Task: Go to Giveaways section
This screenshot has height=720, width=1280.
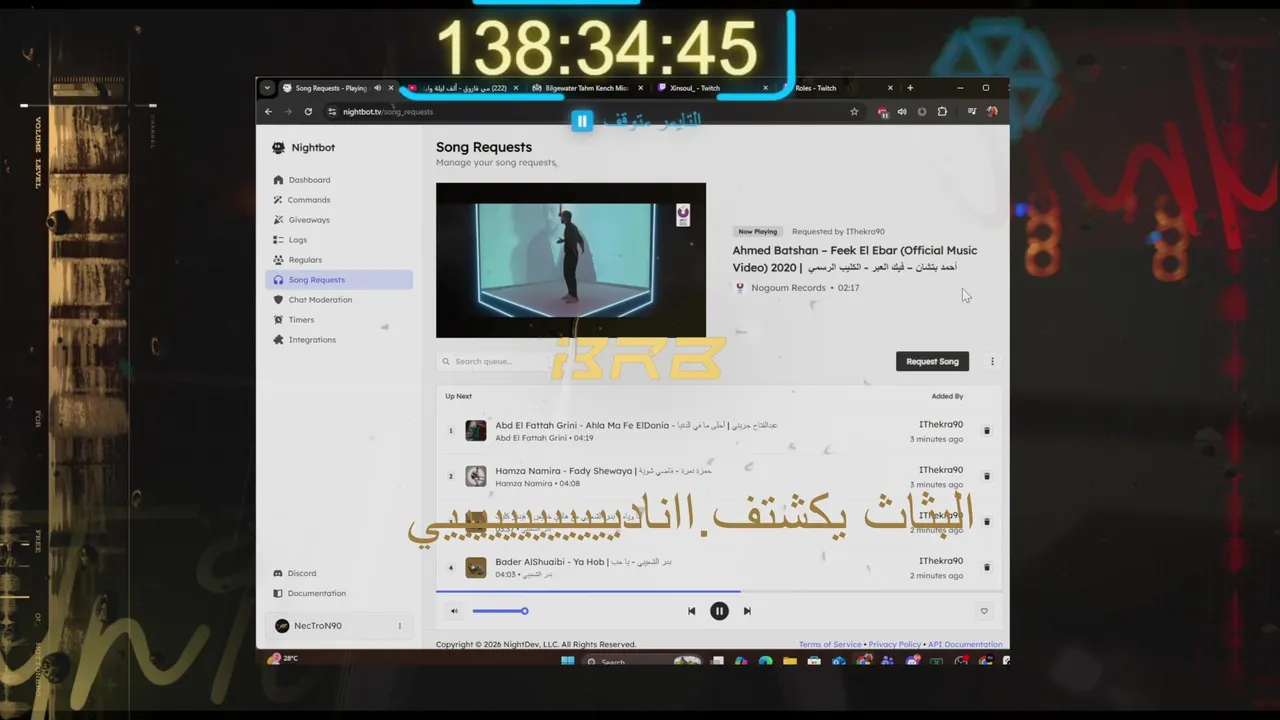Action: (338, 220)
